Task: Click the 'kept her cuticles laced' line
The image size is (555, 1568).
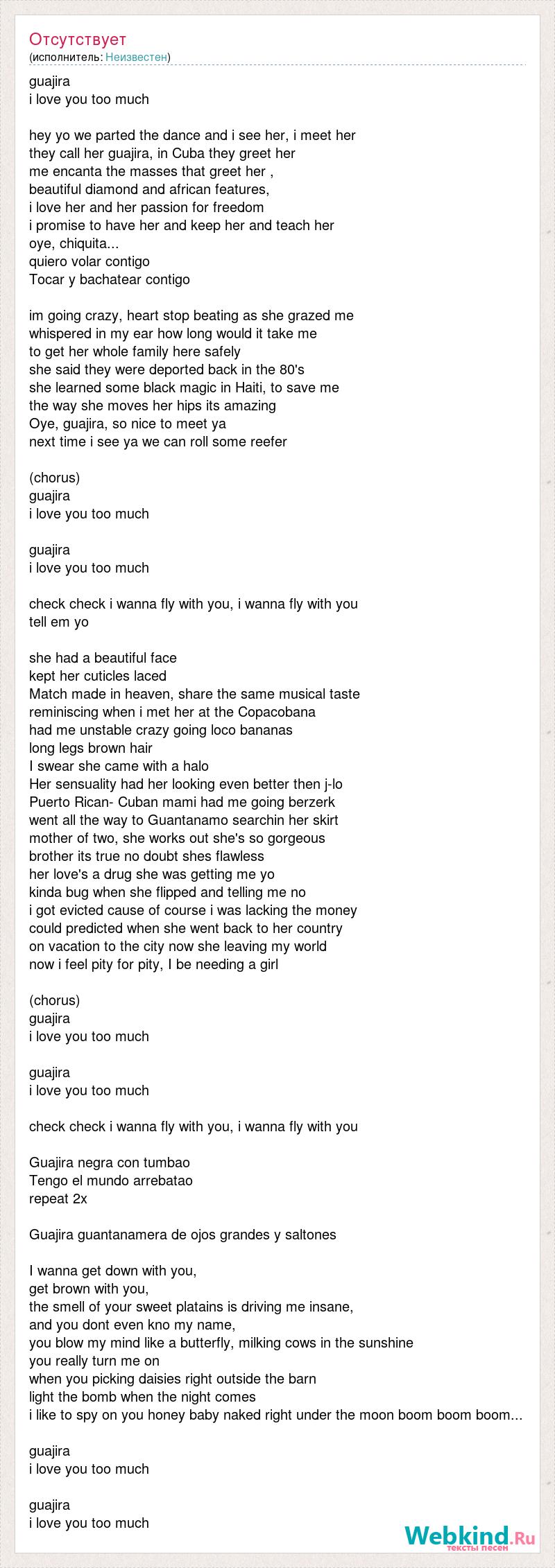Action: [98, 676]
